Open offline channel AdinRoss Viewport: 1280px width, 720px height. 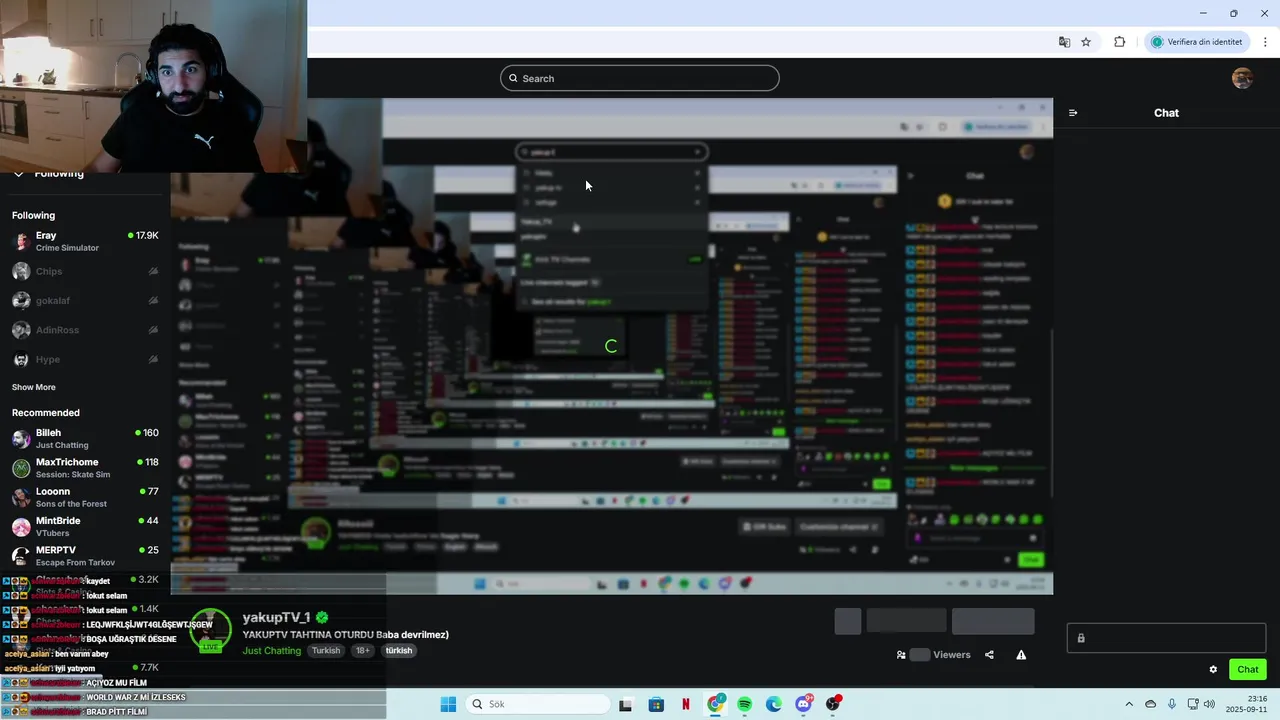coord(85,330)
